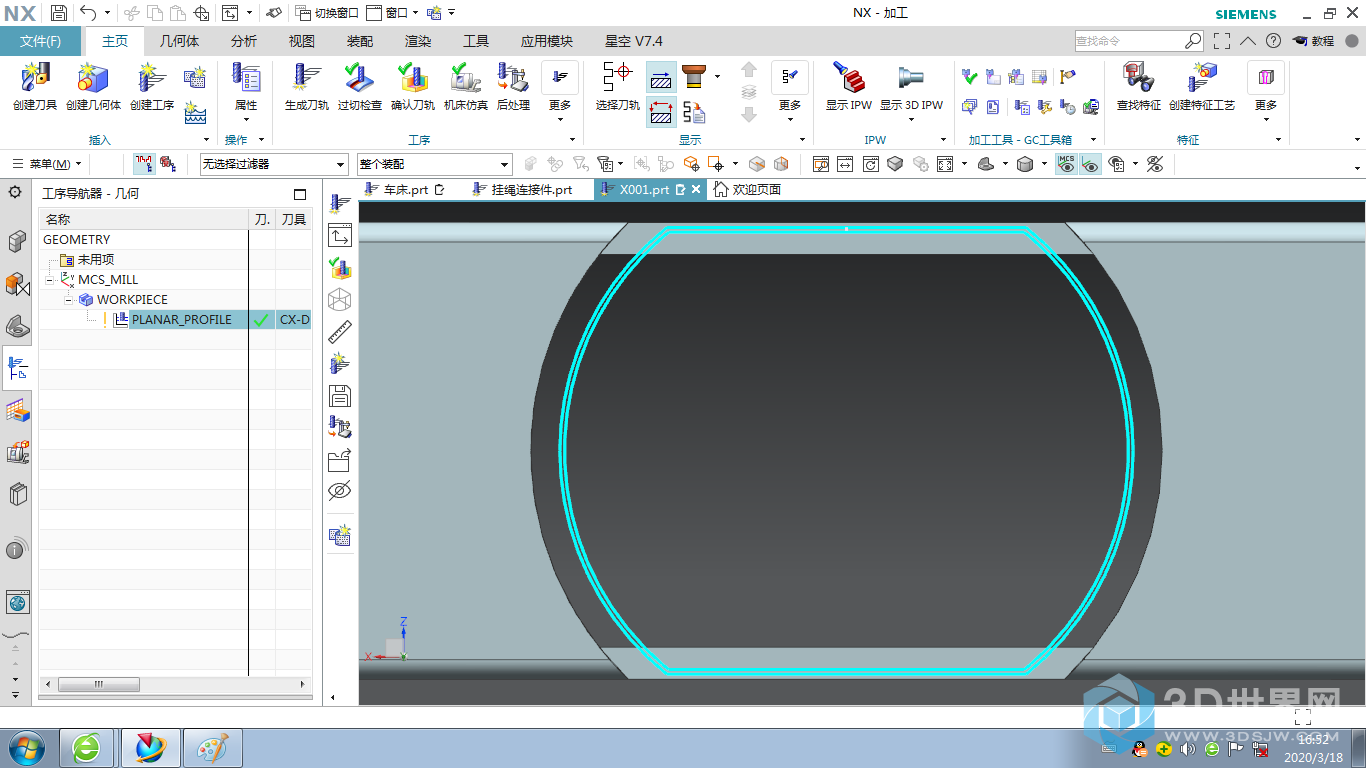
Task: Open the browser icon in the taskbar
Action: point(87,747)
